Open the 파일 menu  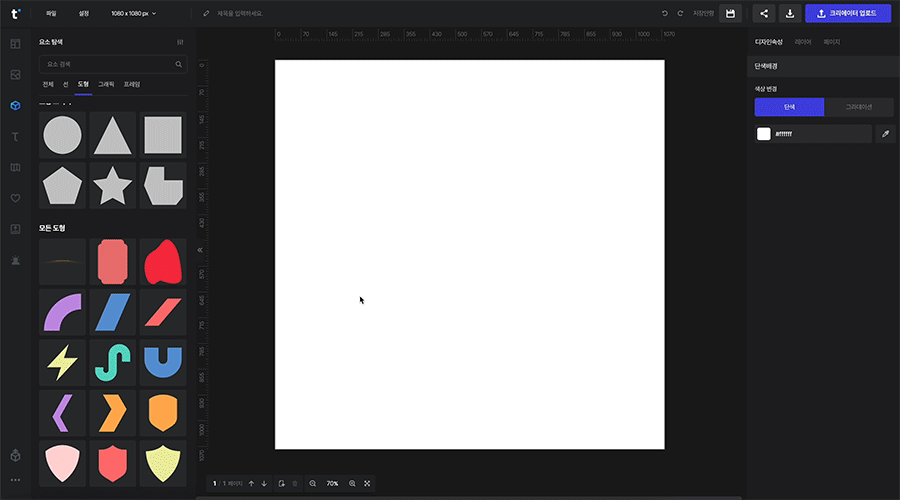click(51, 14)
